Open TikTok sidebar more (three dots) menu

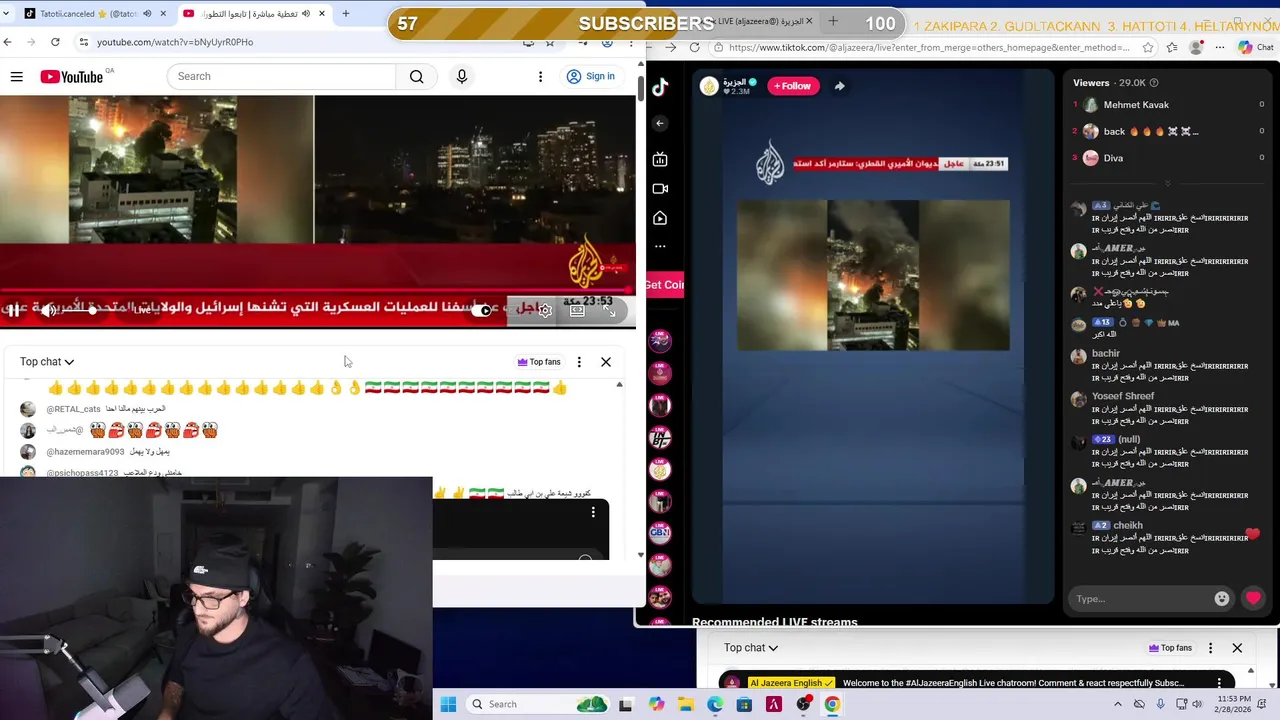point(660,246)
